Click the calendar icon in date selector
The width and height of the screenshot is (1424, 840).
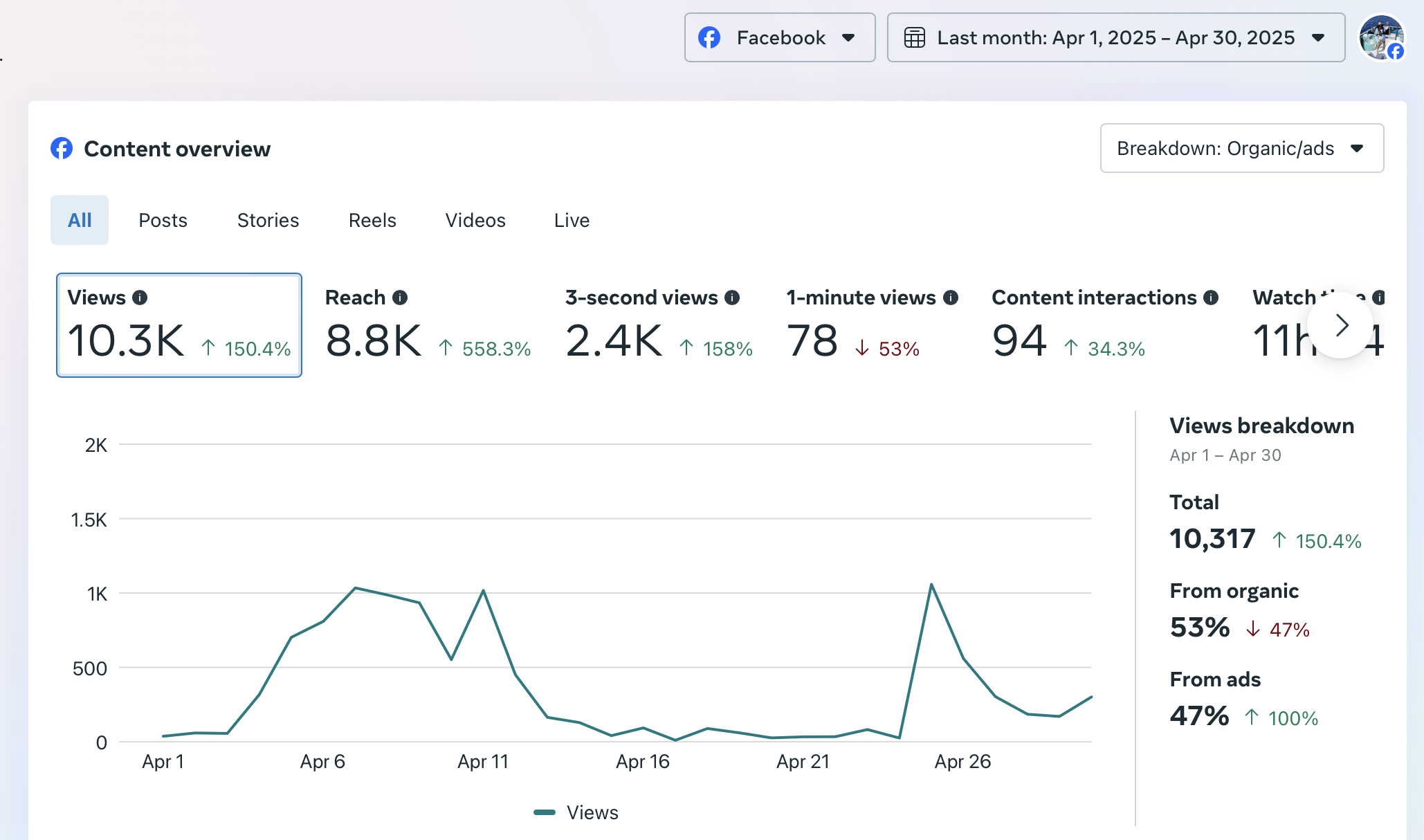[x=915, y=37]
